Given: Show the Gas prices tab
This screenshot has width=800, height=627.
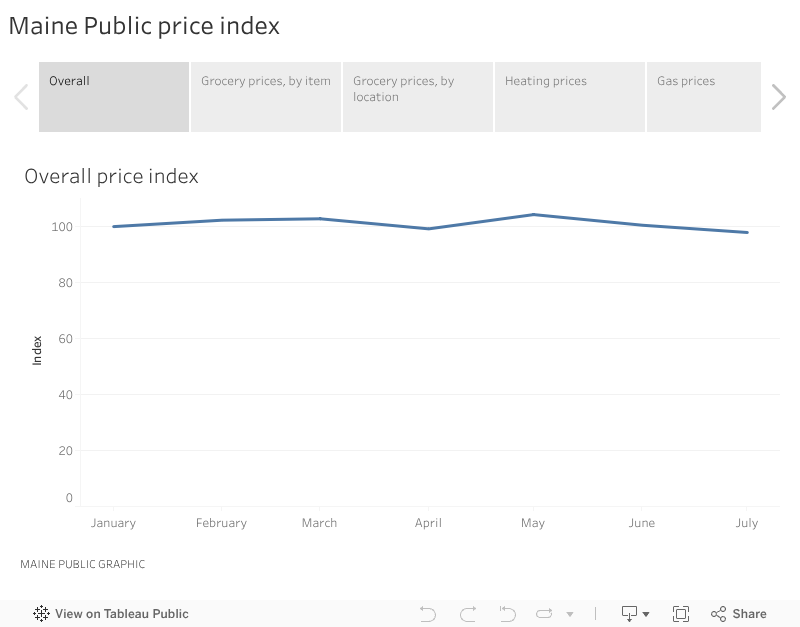Looking at the screenshot, I should [x=703, y=97].
